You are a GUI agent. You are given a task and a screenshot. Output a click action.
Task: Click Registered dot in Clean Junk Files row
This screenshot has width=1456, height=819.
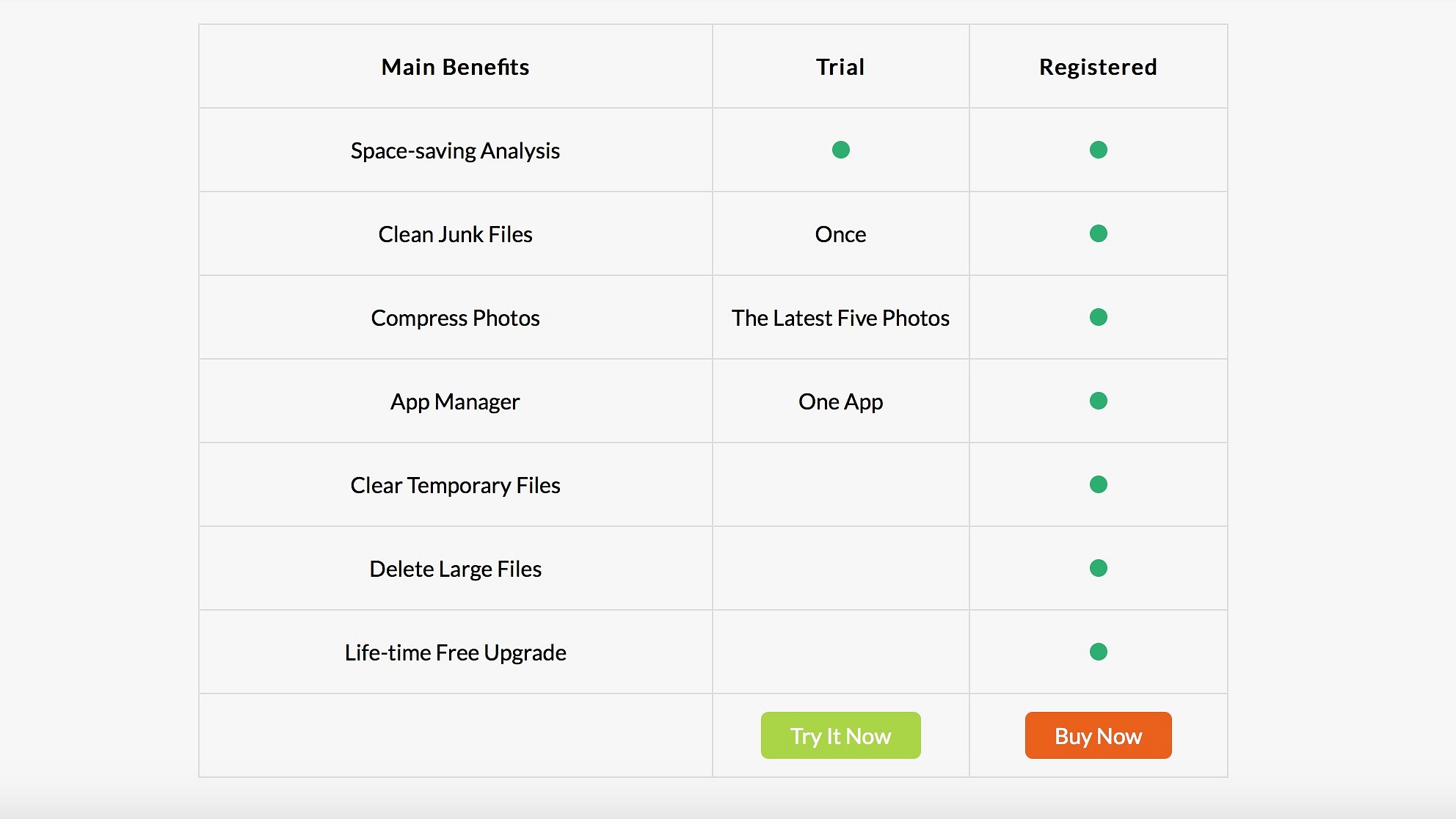pos(1098,233)
